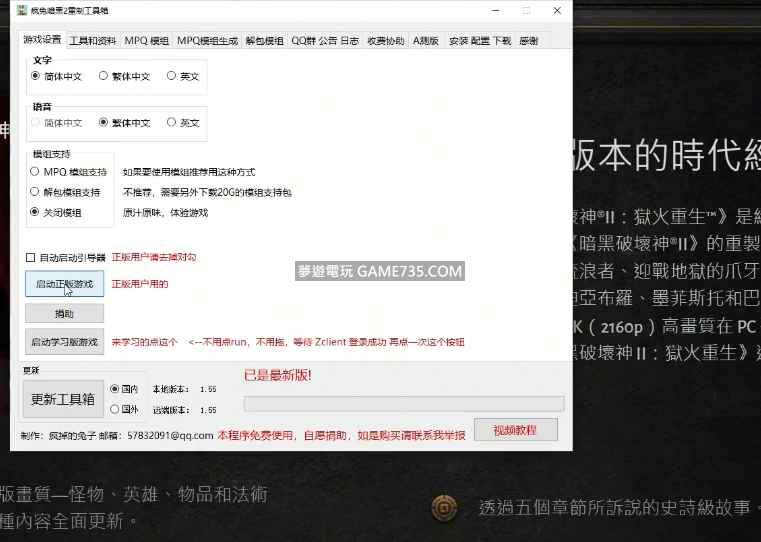This screenshot has height=542, width=761.
Task: Click 启动正版游戏 button
Action: [x=65, y=284]
